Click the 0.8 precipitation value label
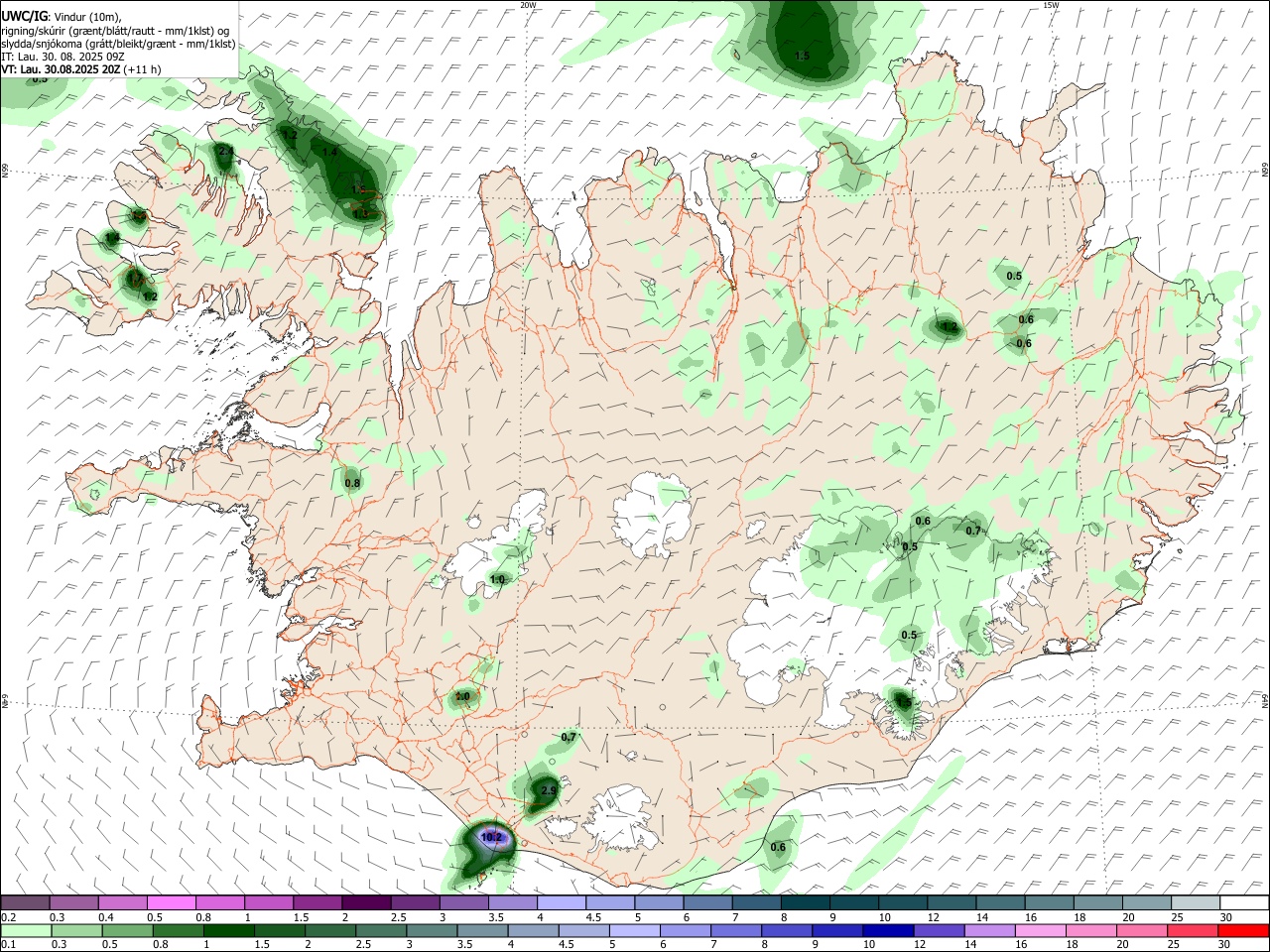The image size is (1270, 952). click(x=352, y=484)
